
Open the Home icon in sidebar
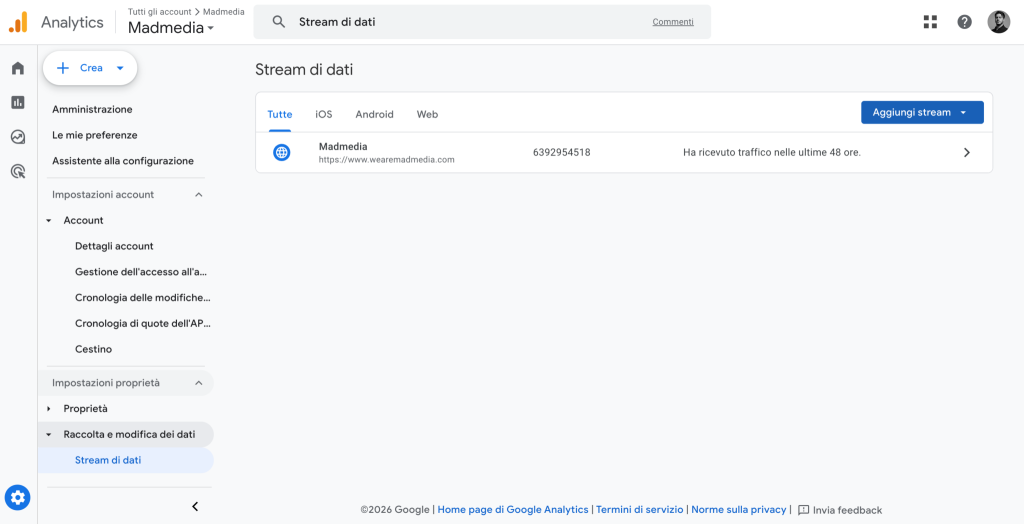(x=18, y=68)
